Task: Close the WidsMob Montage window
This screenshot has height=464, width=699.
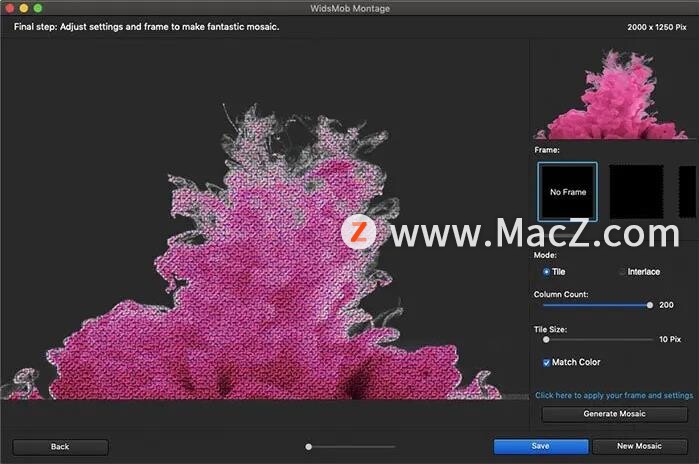Action: tap(10, 8)
